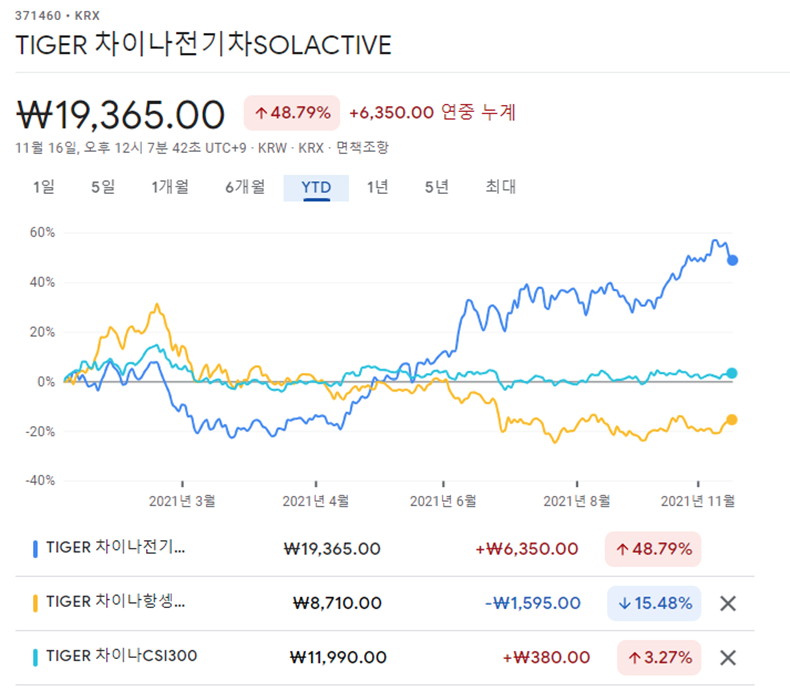This screenshot has width=790, height=691.
Task: Click the teal color bar beside TIGER 차이나CSI300
Action: (x=35, y=658)
